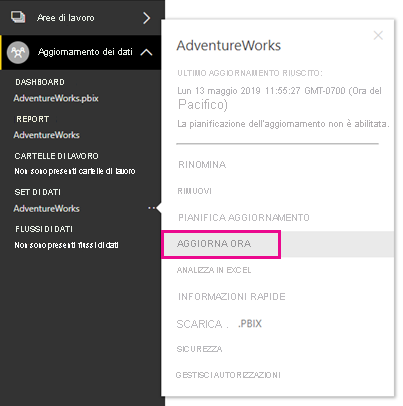Open the Sicurezza menu entry

click(x=199, y=349)
